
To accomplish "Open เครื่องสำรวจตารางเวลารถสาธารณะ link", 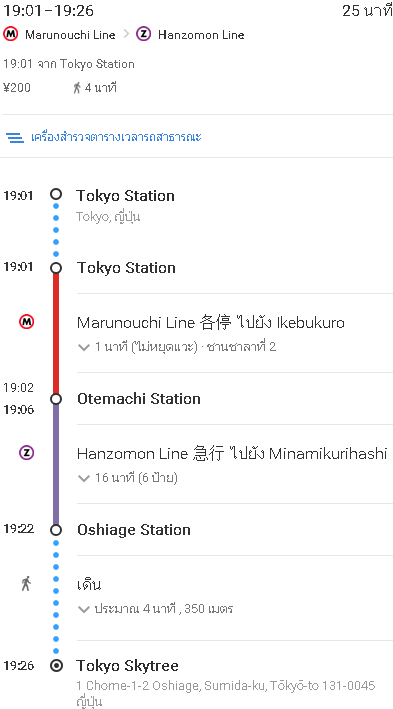I will 116,137.
